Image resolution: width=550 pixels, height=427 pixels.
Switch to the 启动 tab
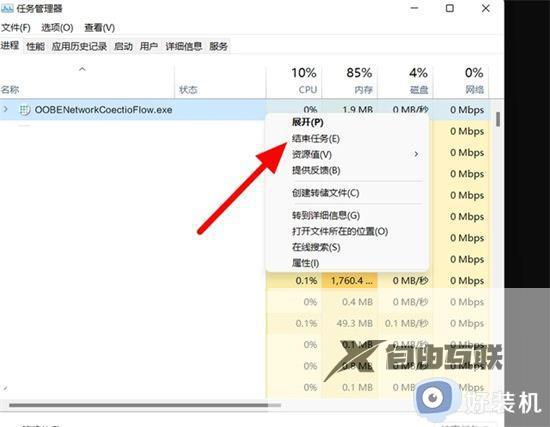click(123, 46)
